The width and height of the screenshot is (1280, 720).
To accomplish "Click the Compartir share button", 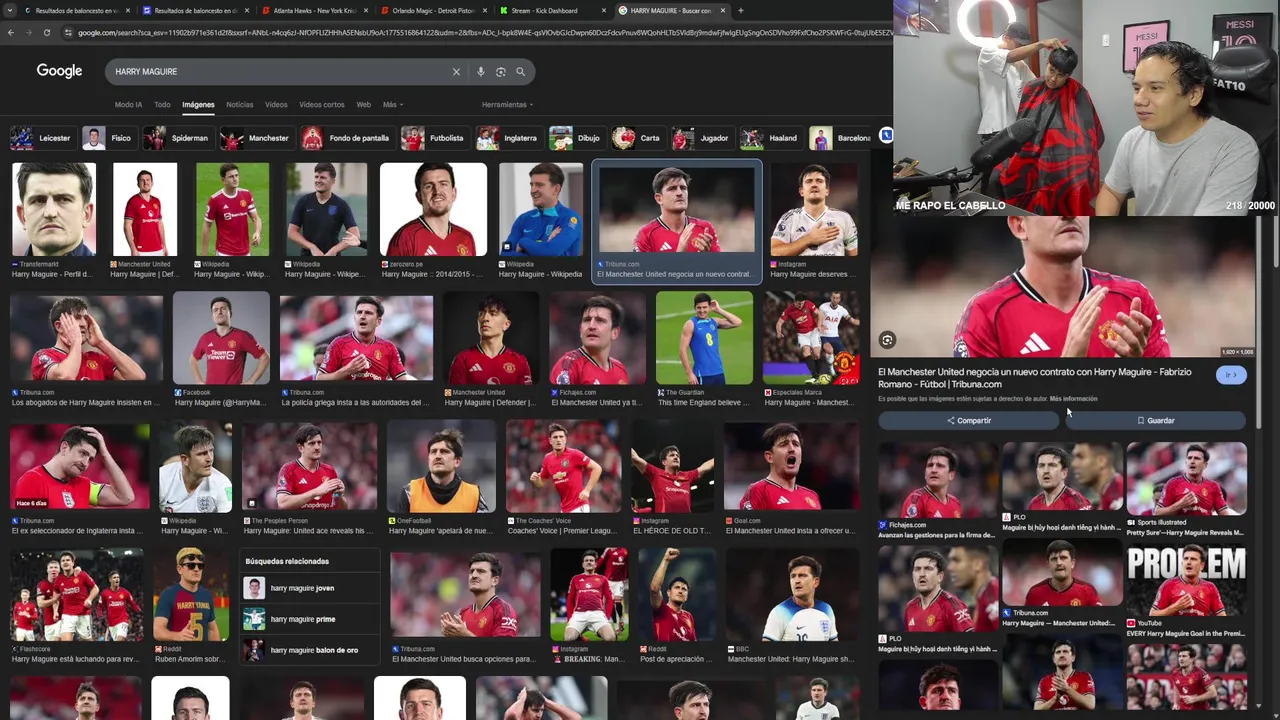I will click(968, 421).
